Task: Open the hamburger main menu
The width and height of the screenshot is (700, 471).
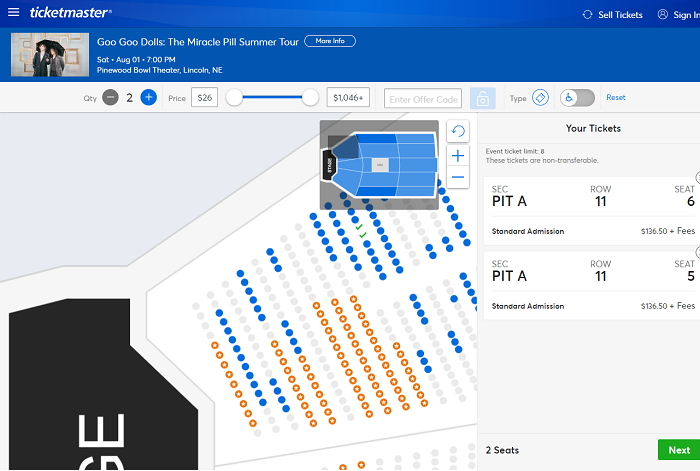Action: pyautogui.click(x=13, y=13)
